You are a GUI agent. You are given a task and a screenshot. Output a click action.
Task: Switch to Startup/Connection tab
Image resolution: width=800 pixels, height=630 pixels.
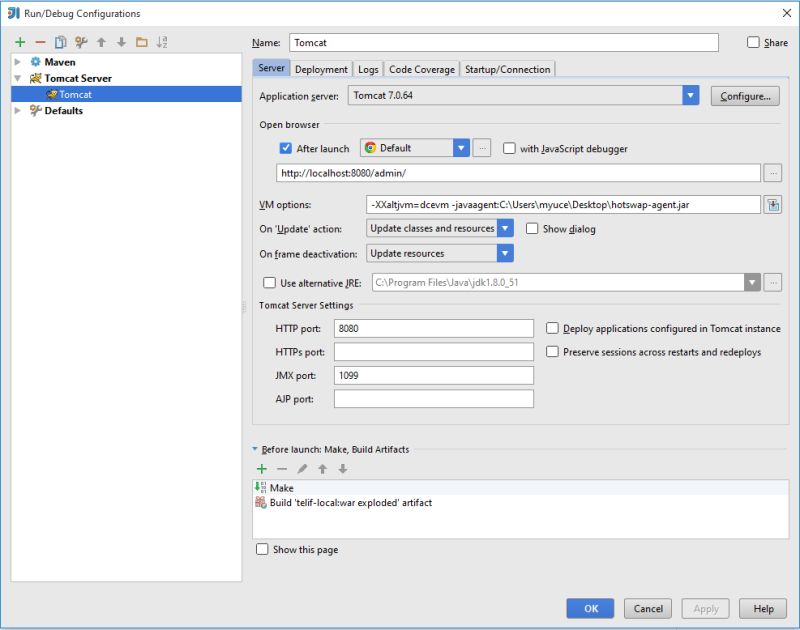[507, 69]
